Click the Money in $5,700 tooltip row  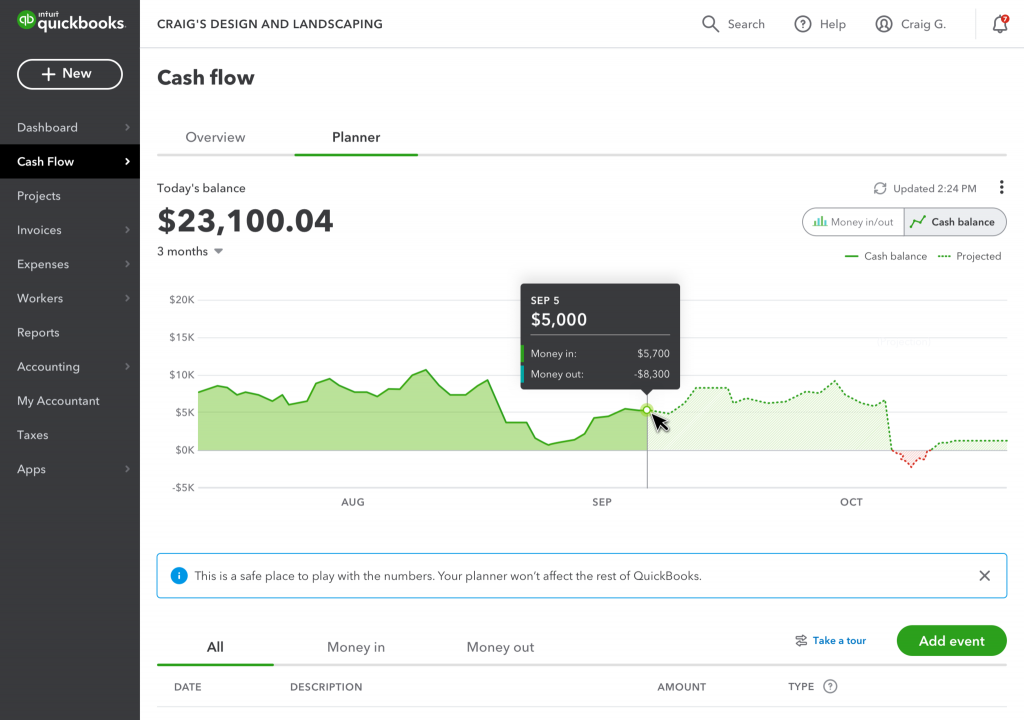600,353
